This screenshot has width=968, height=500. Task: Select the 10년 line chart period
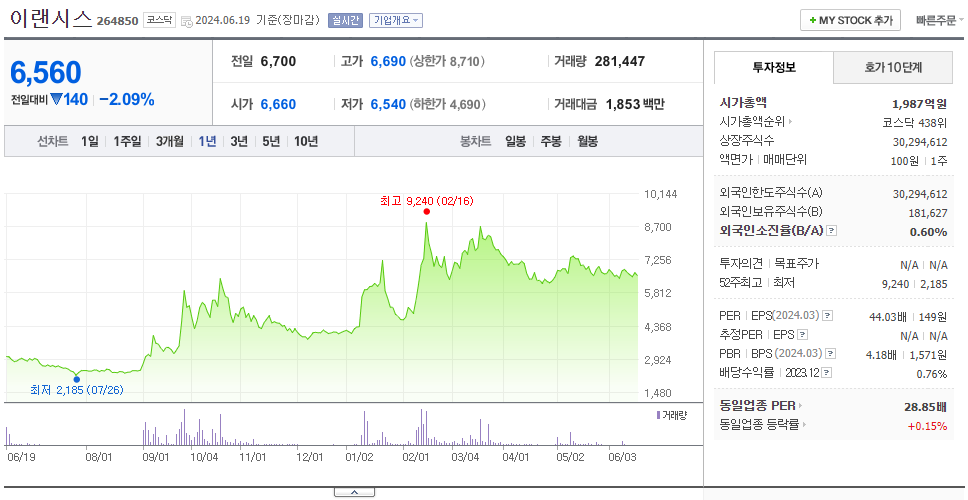pyautogui.click(x=306, y=141)
